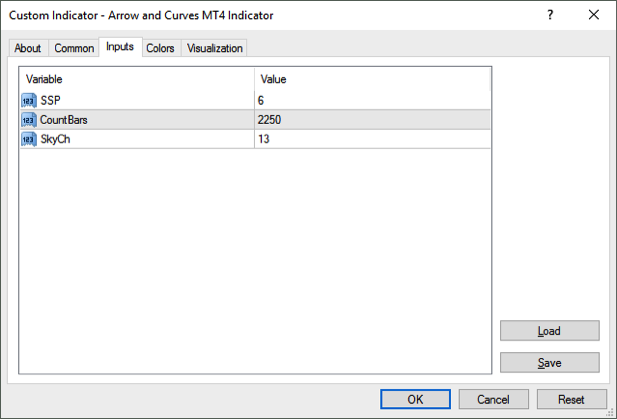Select the CountBars variable name

click(x=64, y=120)
